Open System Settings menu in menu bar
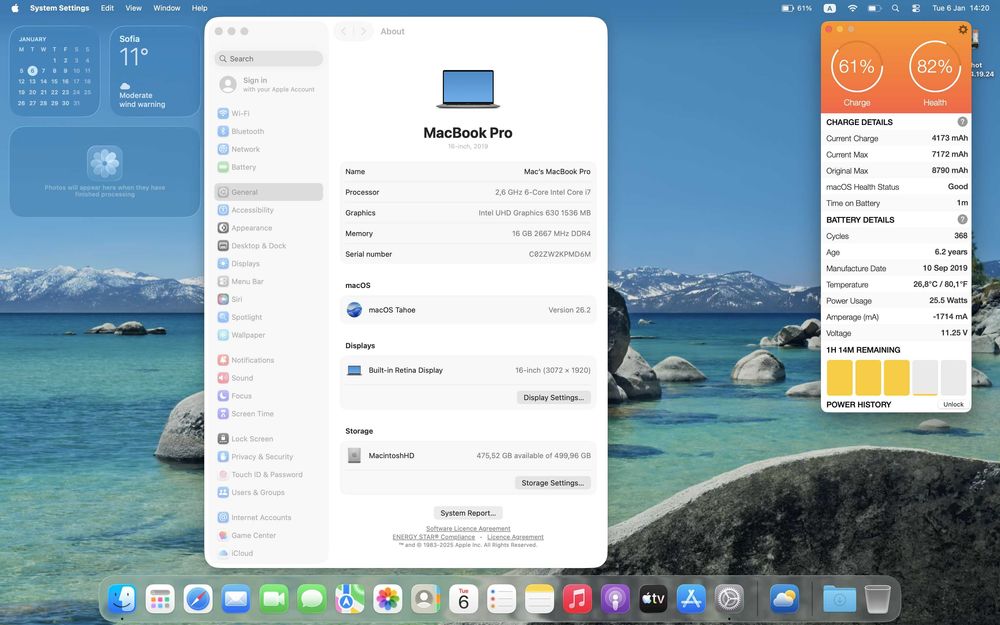 click(x=59, y=8)
